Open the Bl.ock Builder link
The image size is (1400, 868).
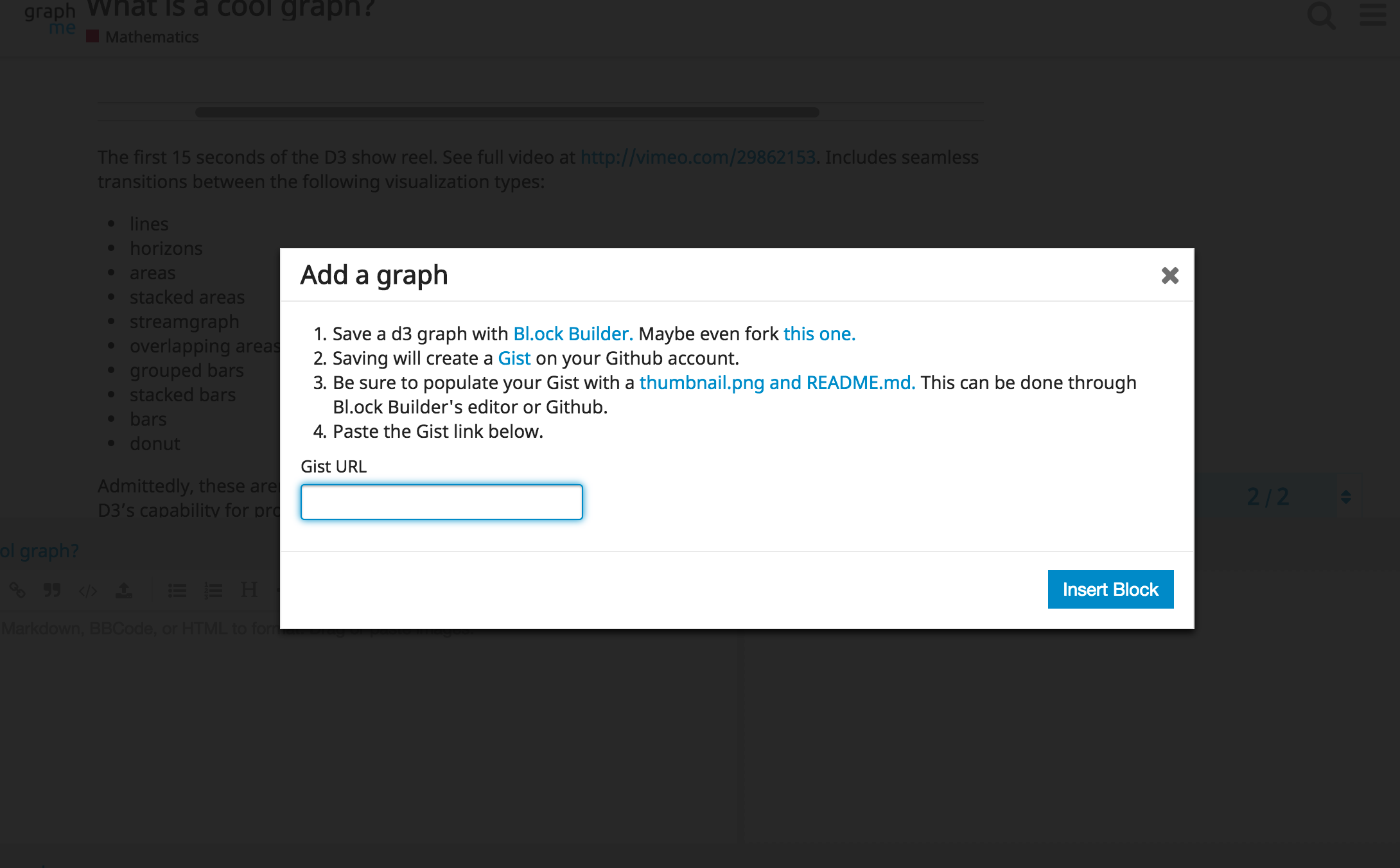573,334
